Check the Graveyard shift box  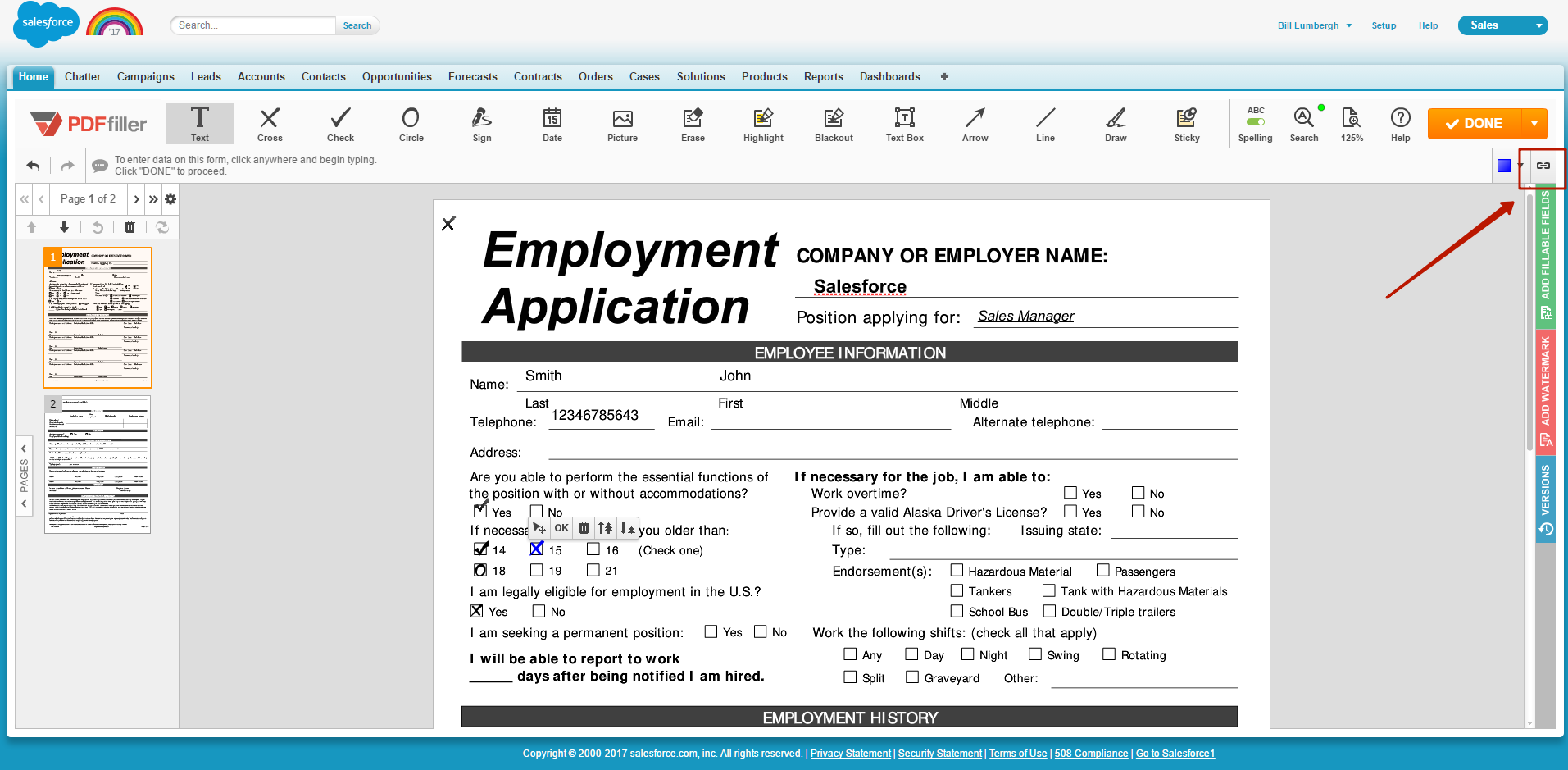912,677
